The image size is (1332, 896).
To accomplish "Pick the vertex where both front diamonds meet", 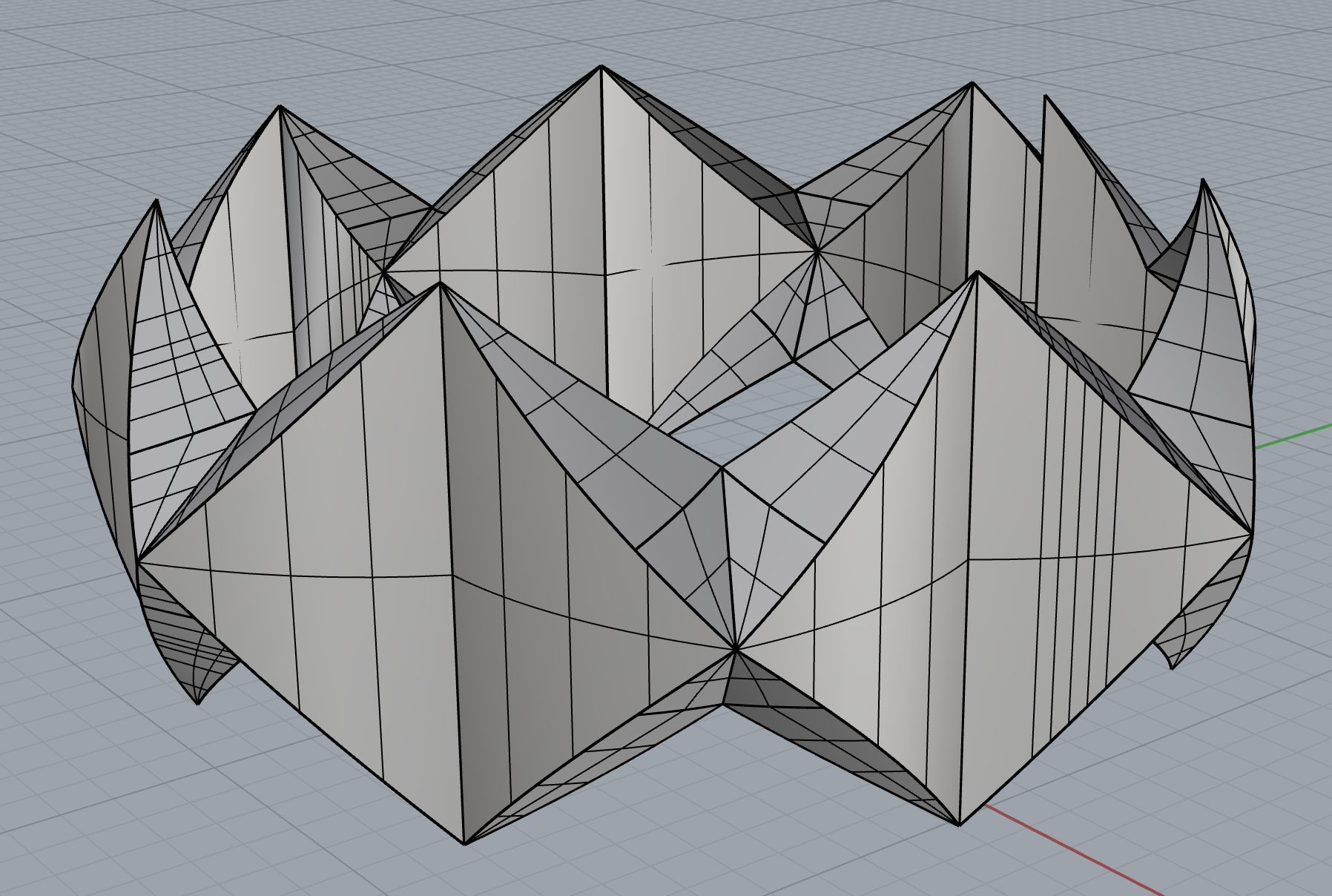I will pyautogui.click(x=735, y=650).
